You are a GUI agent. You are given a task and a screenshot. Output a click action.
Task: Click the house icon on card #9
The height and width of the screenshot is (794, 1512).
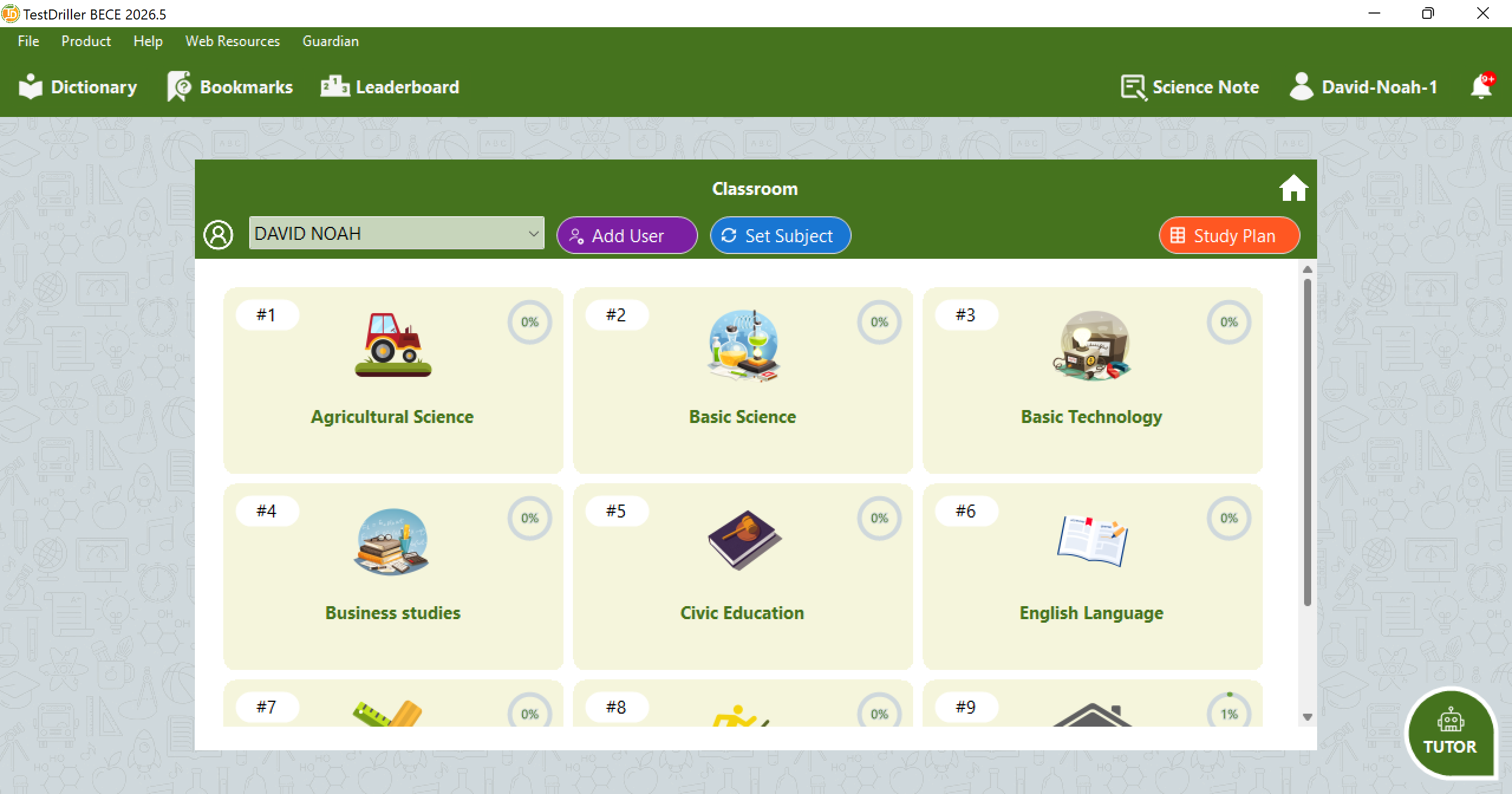pos(1092,714)
